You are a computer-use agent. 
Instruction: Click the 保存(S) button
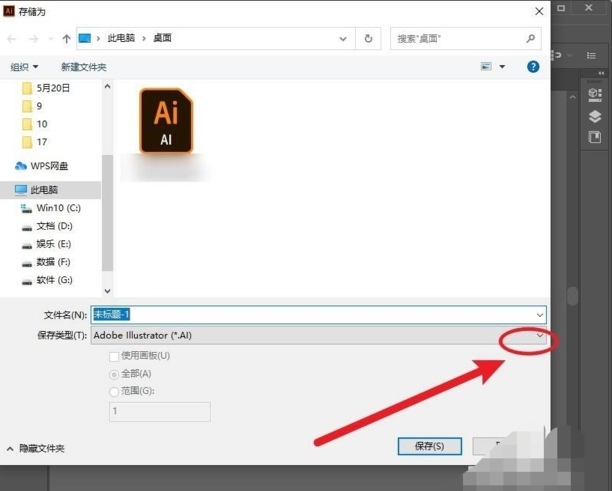tap(430, 446)
